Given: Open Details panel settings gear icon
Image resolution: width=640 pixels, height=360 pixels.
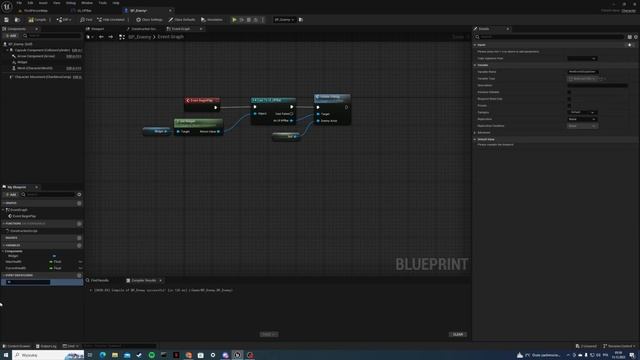Looking at the screenshot, I should coord(636,37).
